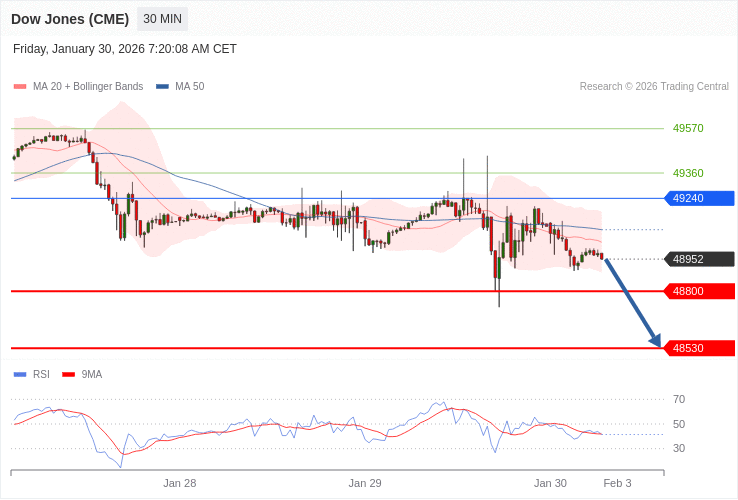
Task: Click the blue MA 50 legend swatch
Action: (162, 87)
